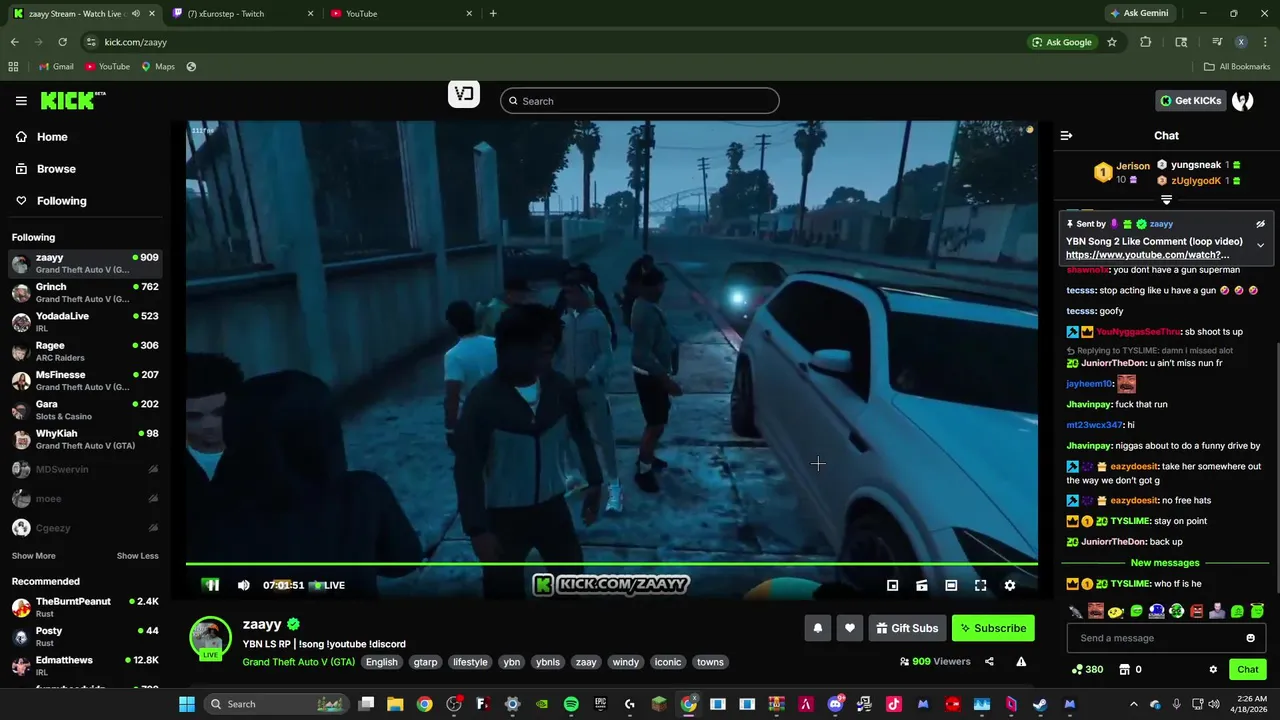Click Show More under the following list

coord(33,556)
